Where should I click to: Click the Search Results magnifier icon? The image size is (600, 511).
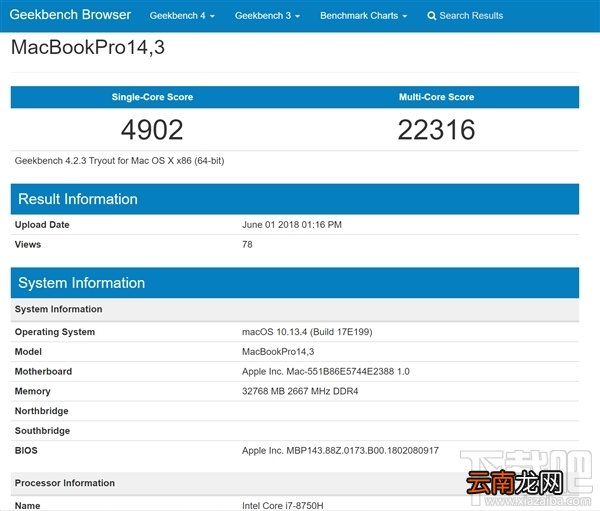coord(432,16)
